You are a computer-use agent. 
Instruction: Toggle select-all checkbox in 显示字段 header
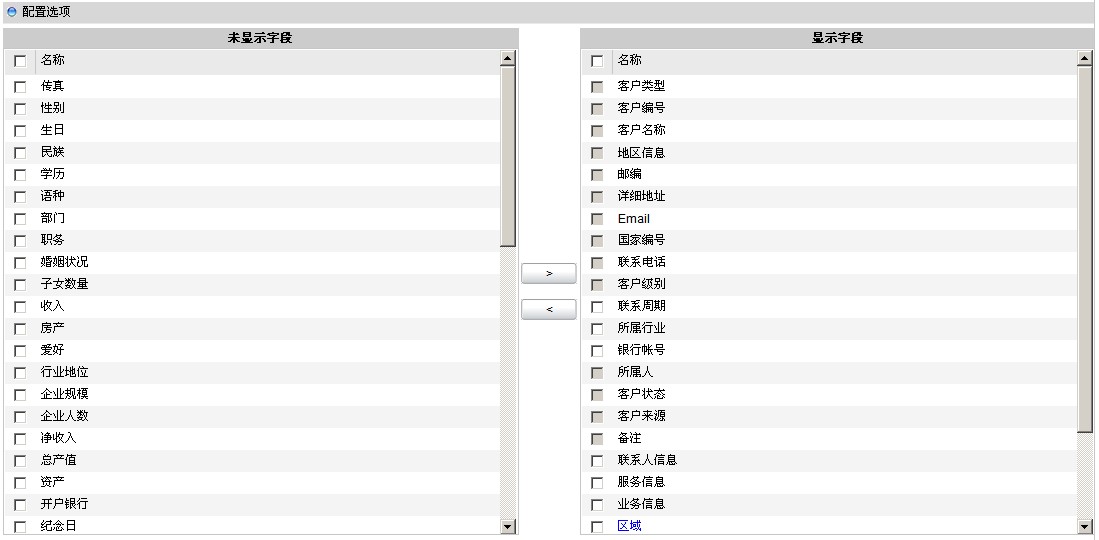point(596,61)
